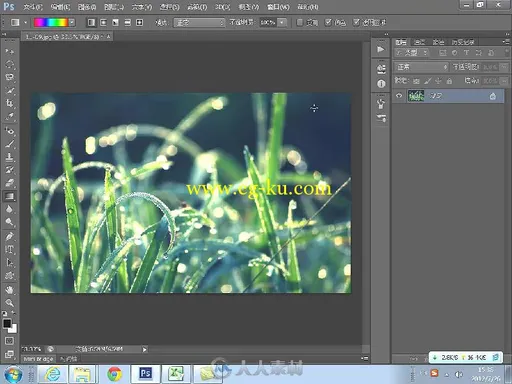Select the Eraser tool
The height and width of the screenshot is (384, 512).
(x=10, y=183)
